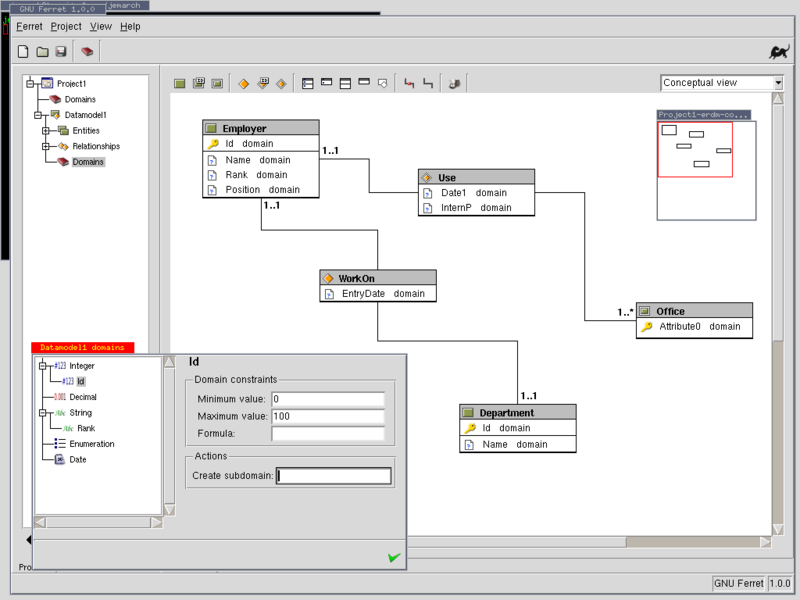Collapse the Integer domain node
The image size is (800, 600).
43,366
